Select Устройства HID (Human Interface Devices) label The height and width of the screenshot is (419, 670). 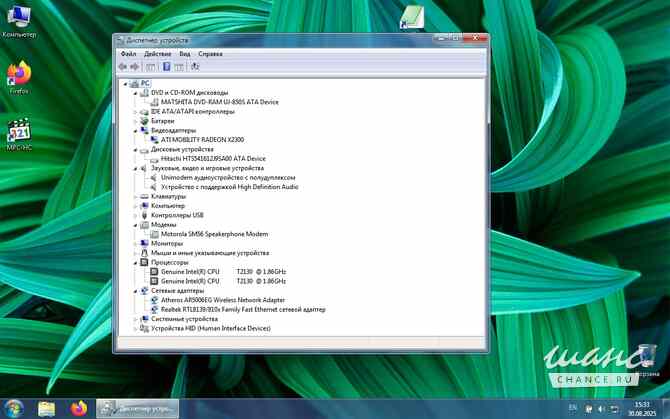click(x=211, y=328)
